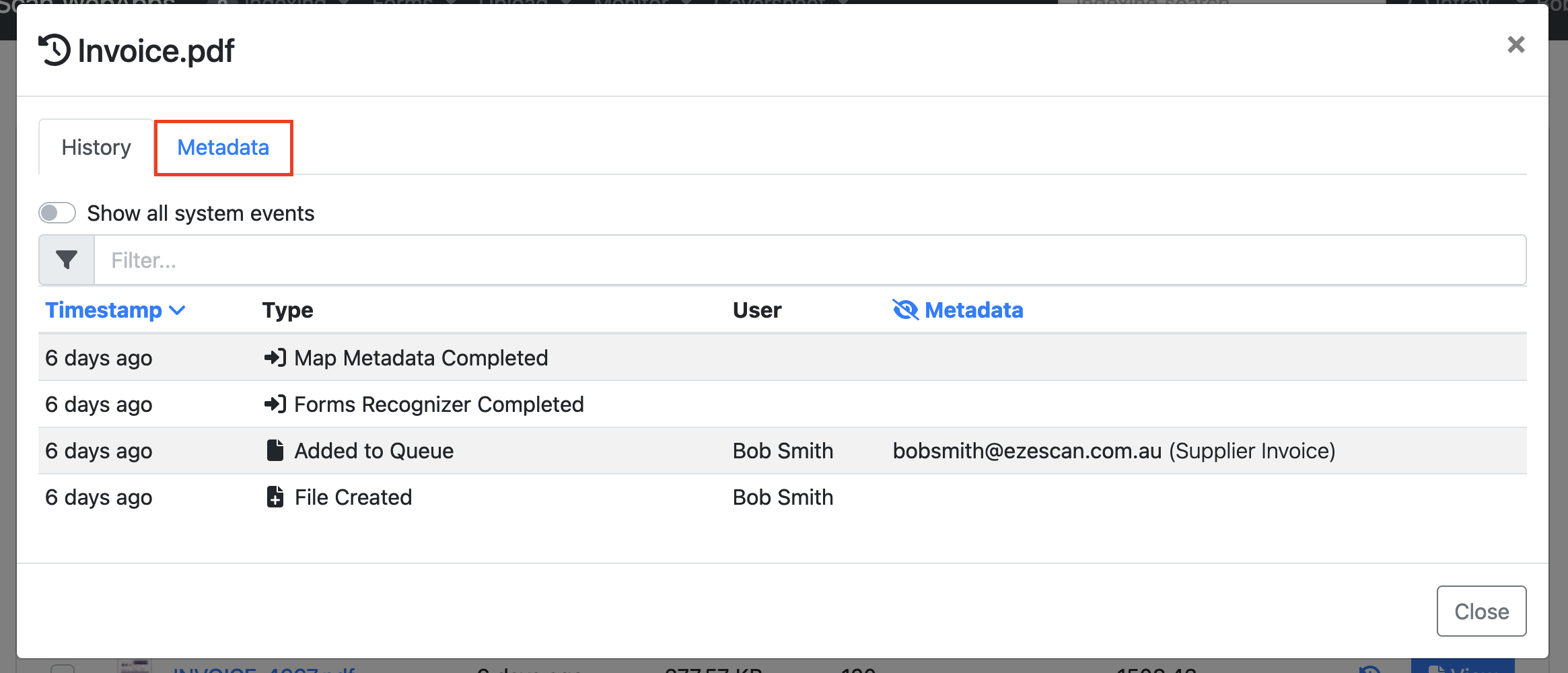The height and width of the screenshot is (673, 1568).
Task: Click the Forms Recognizer Completed arrow icon
Action: coord(275,404)
